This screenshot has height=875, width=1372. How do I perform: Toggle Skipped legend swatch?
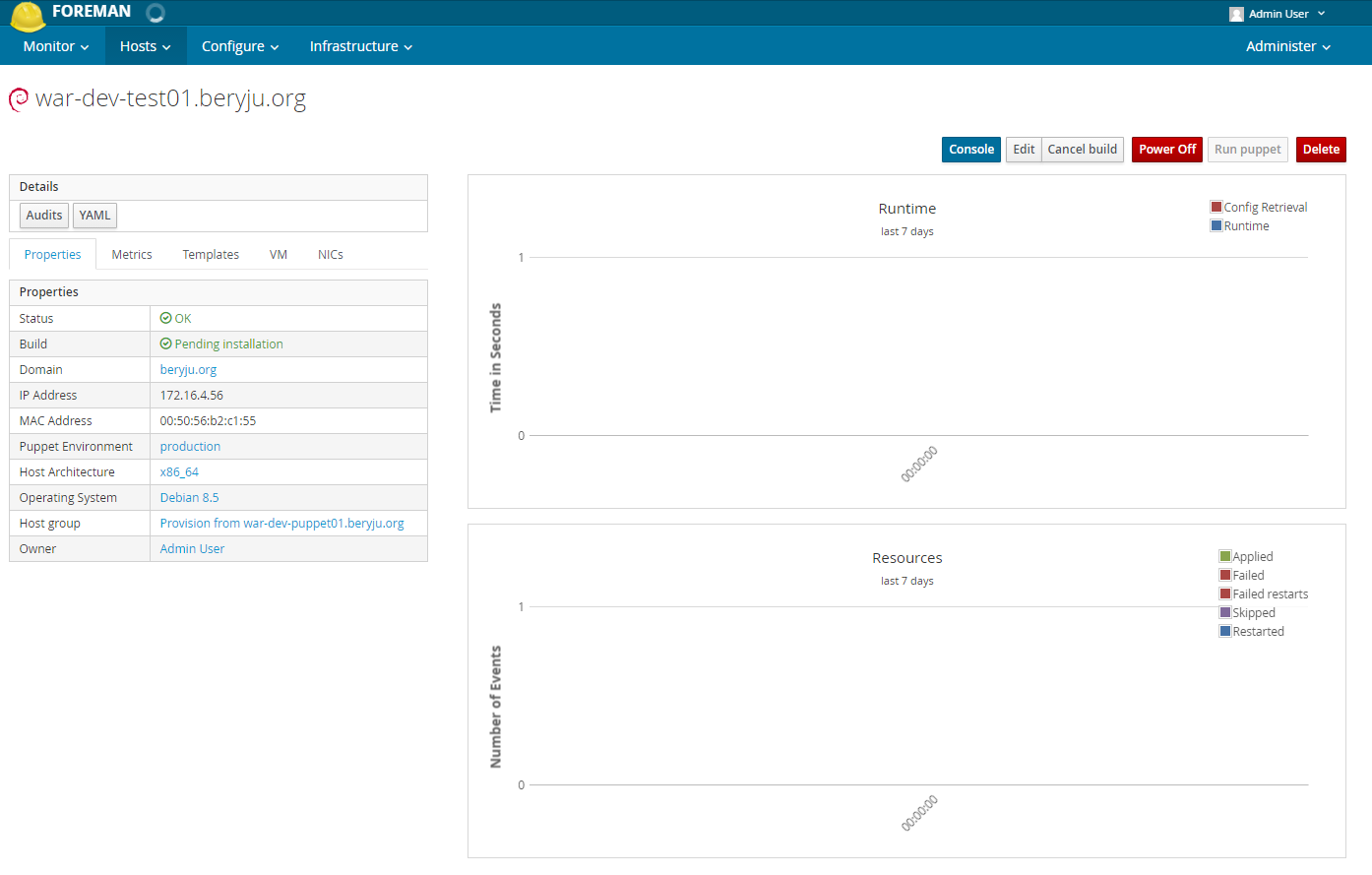pos(1225,612)
